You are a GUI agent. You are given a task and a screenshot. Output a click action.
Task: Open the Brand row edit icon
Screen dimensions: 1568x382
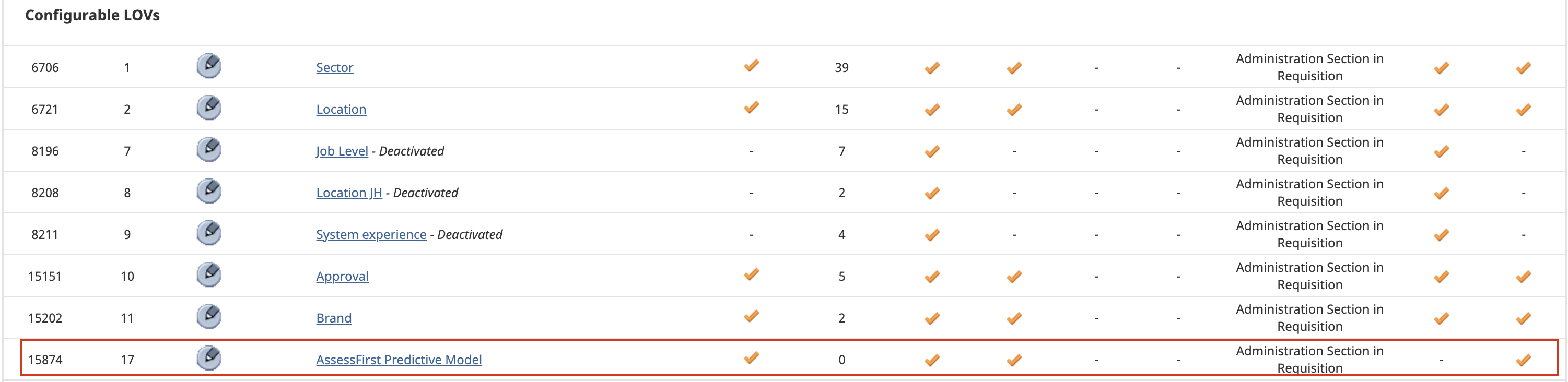click(209, 317)
